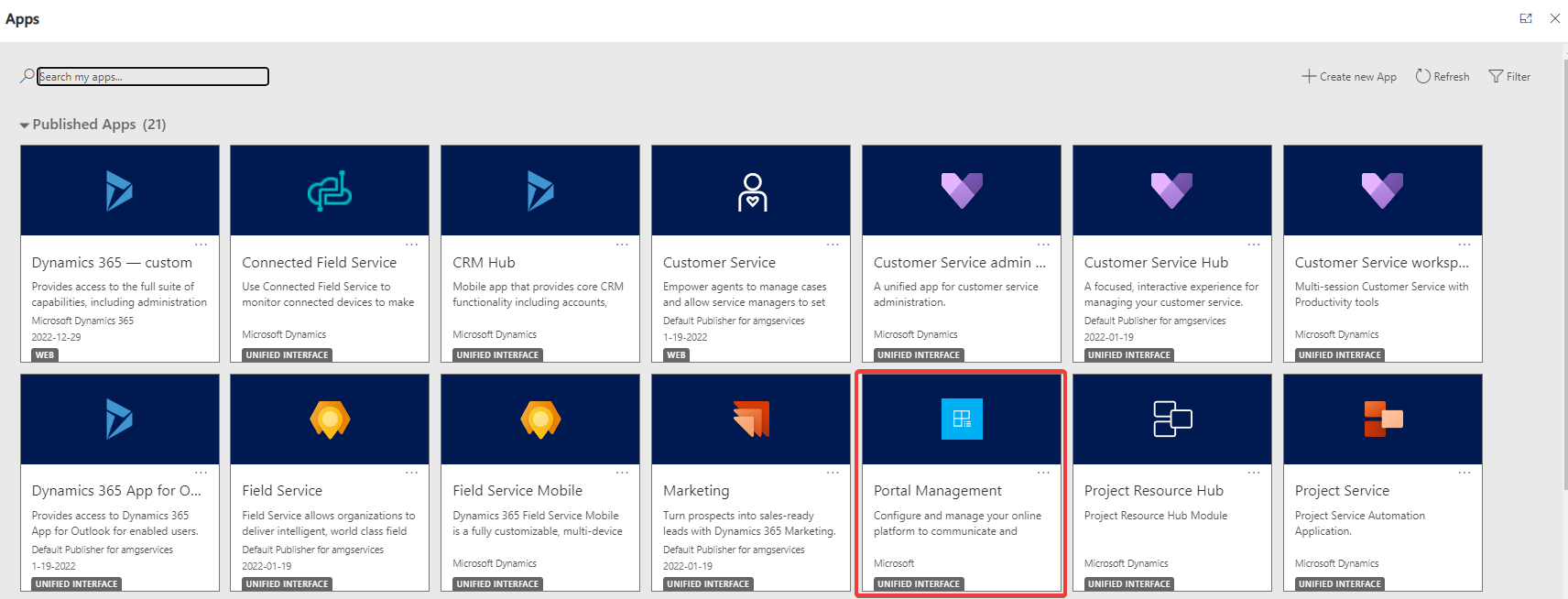Open more options for CRM Hub

623,245
